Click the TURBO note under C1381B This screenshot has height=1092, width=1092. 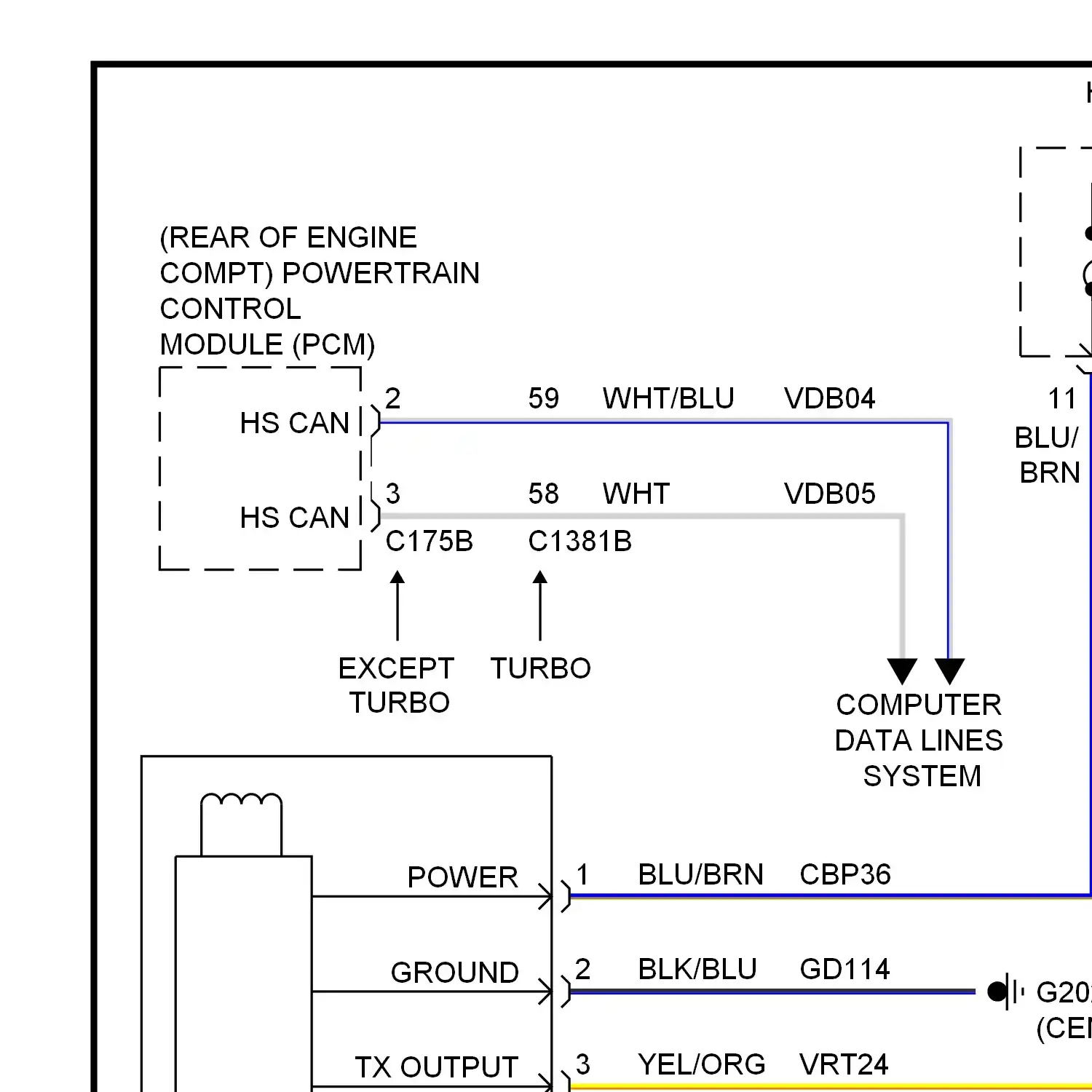541,668
